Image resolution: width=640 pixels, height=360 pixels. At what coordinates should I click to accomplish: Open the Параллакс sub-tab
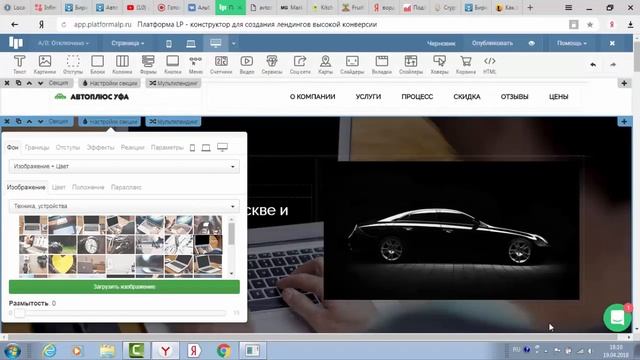pyautogui.click(x=126, y=187)
